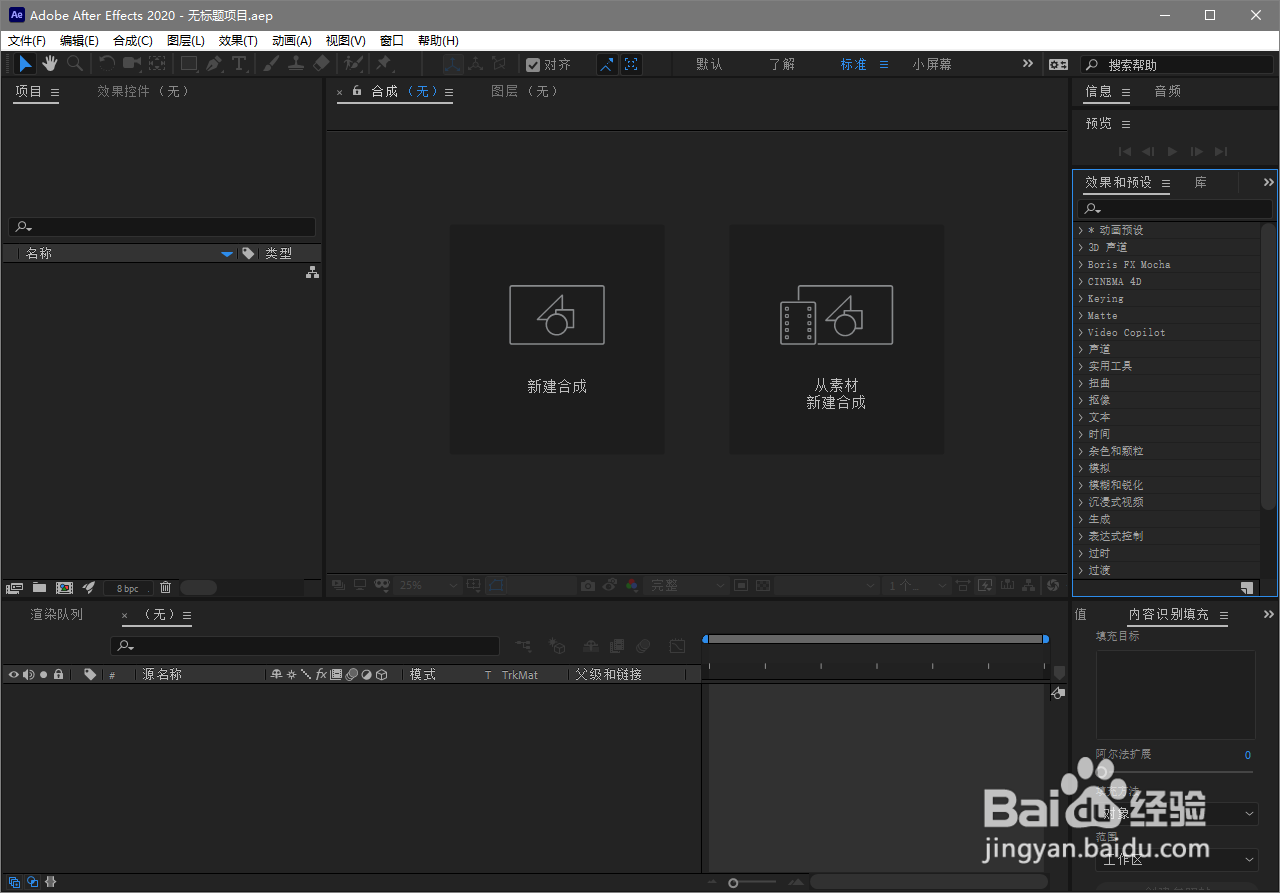Click the View Axis mode icon
1280x893 pixels.
click(498, 64)
